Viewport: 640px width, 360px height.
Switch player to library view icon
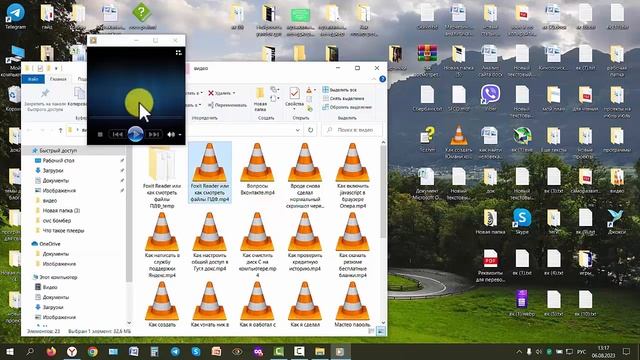(178, 53)
